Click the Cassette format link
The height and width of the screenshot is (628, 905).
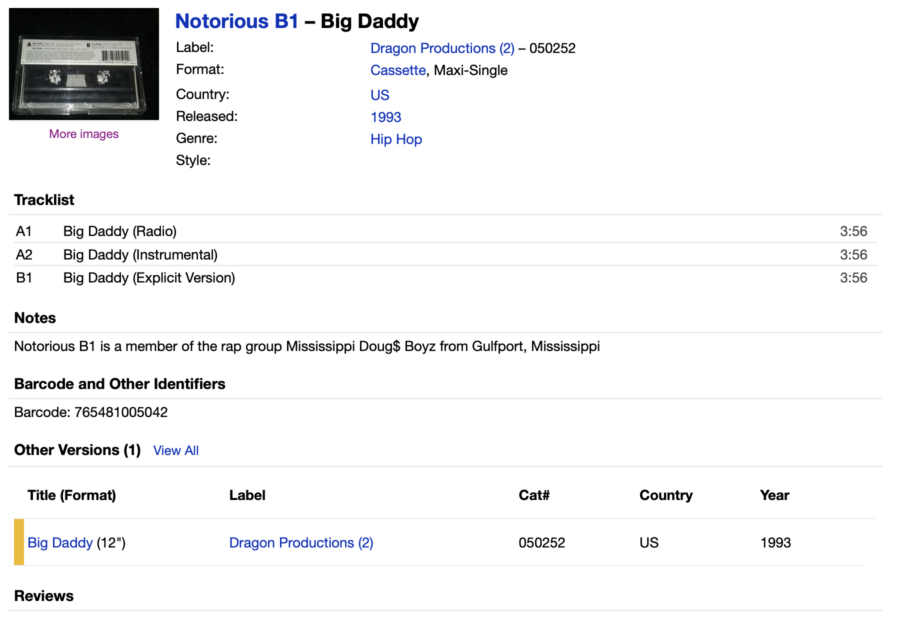coord(398,70)
